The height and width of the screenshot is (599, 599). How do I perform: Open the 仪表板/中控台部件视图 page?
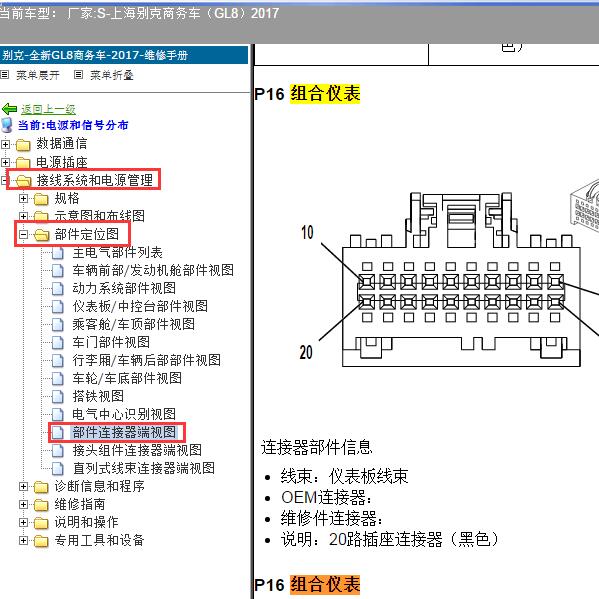tap(140, 306)
